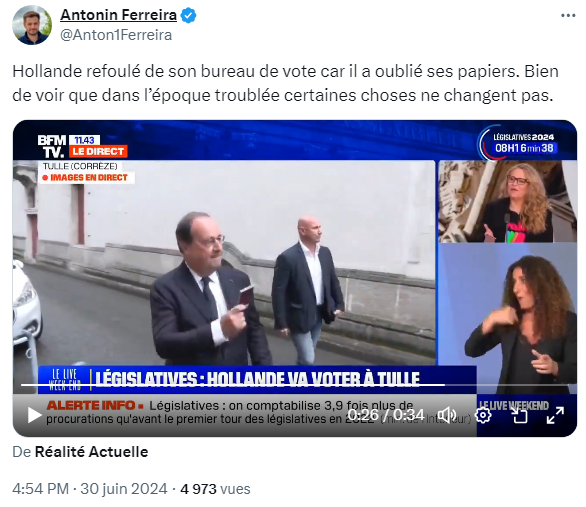586x507 pixels.
Task: Click the video elapsed time 0:26 / 0:34
Action: pyautogui.click(x=386, y=415)
